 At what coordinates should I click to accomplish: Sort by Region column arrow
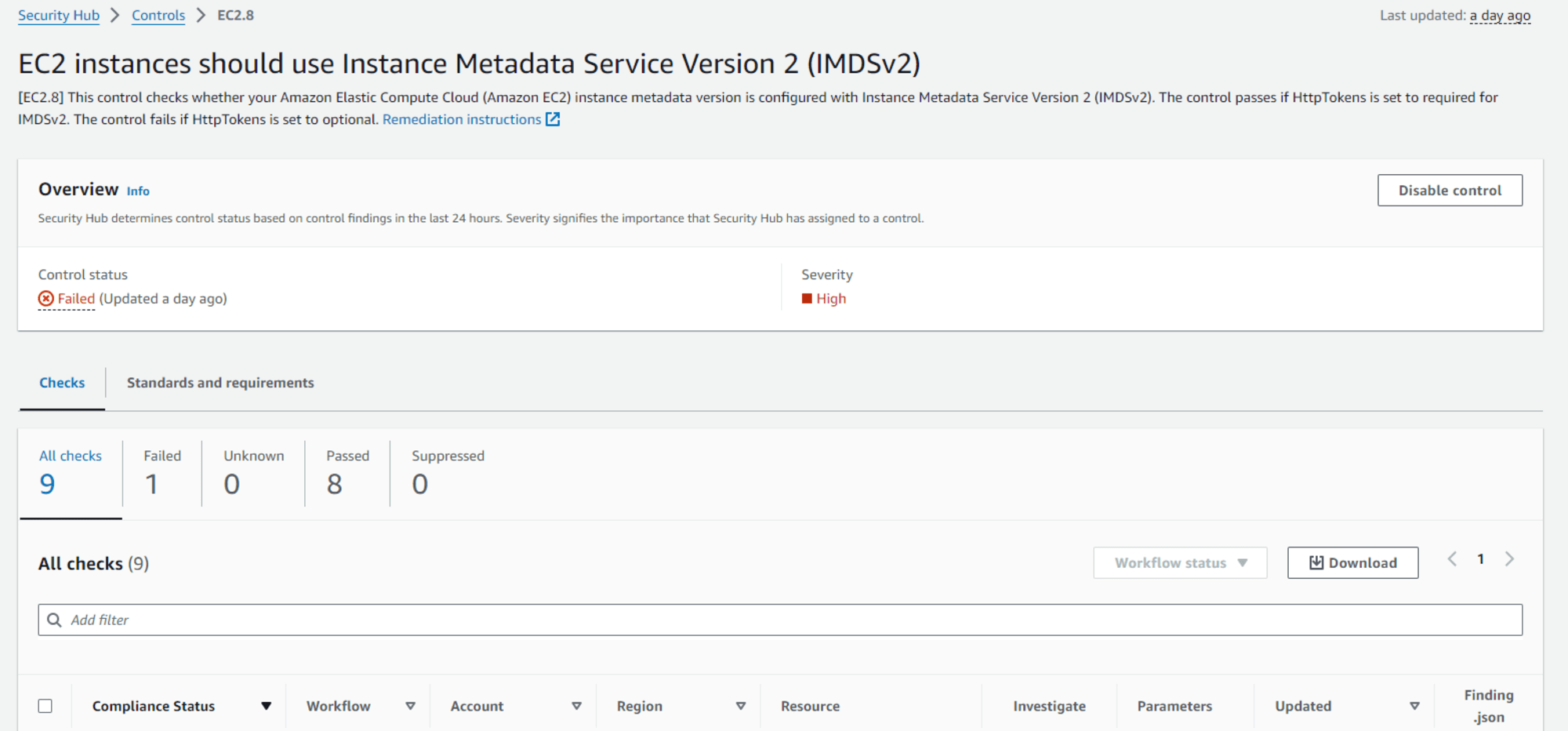click(x=740, y=706)
